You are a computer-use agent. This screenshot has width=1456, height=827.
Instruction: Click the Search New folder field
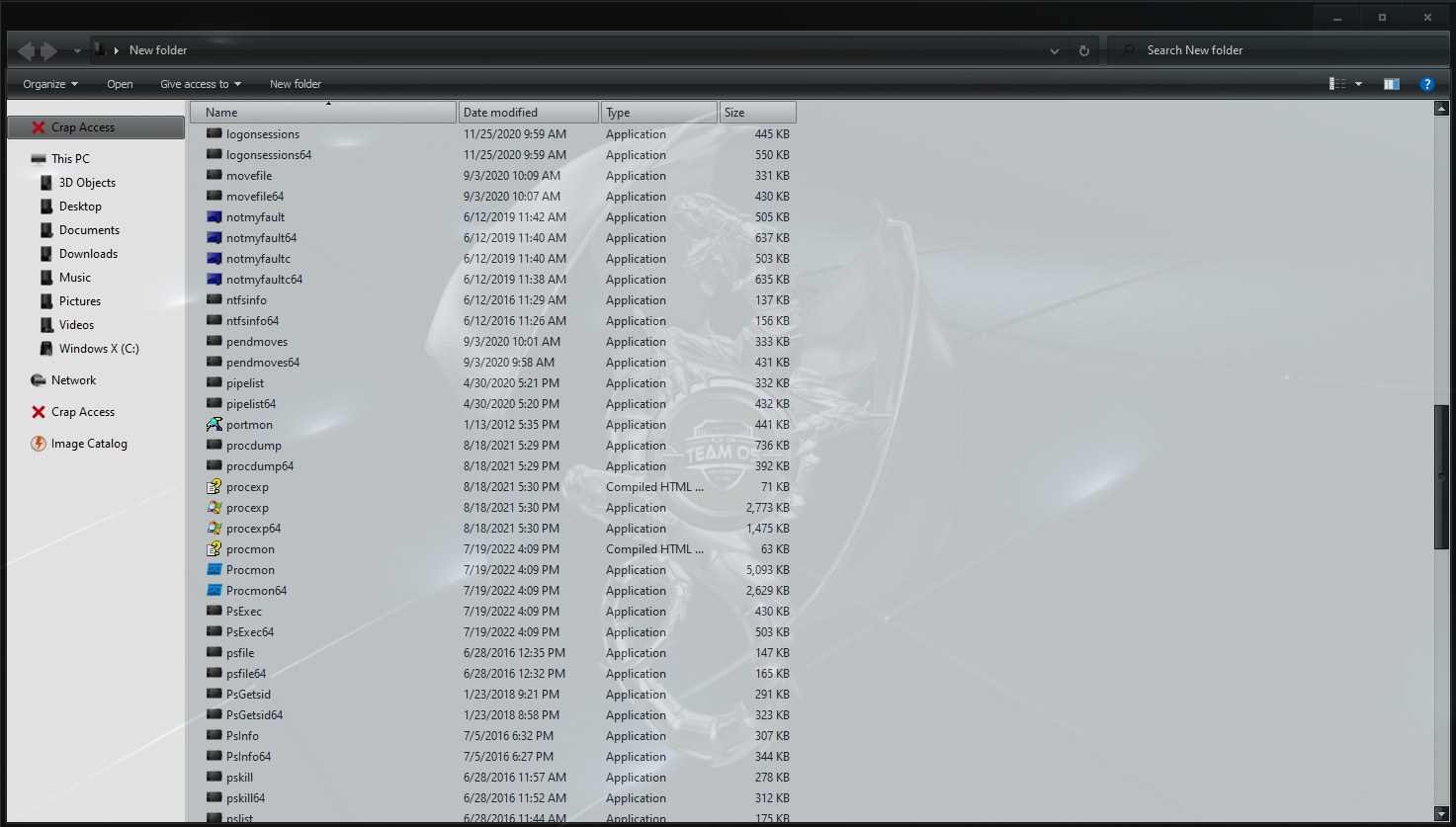click(x=1279, y=50)
